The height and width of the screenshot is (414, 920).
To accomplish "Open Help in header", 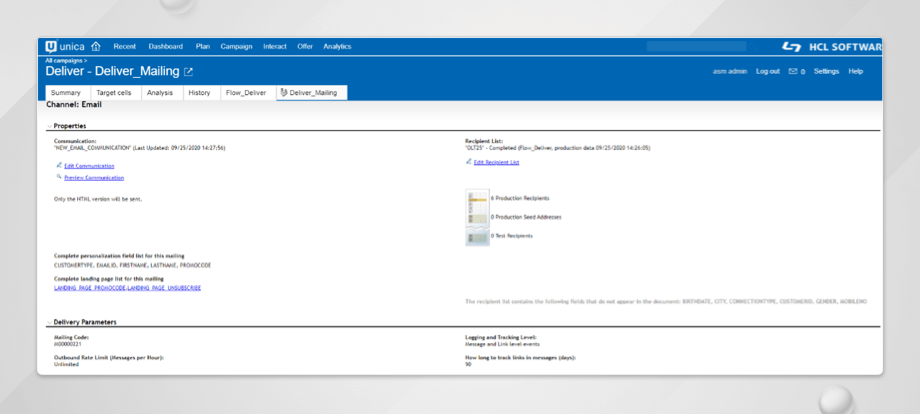I will [x=855, y=72].
